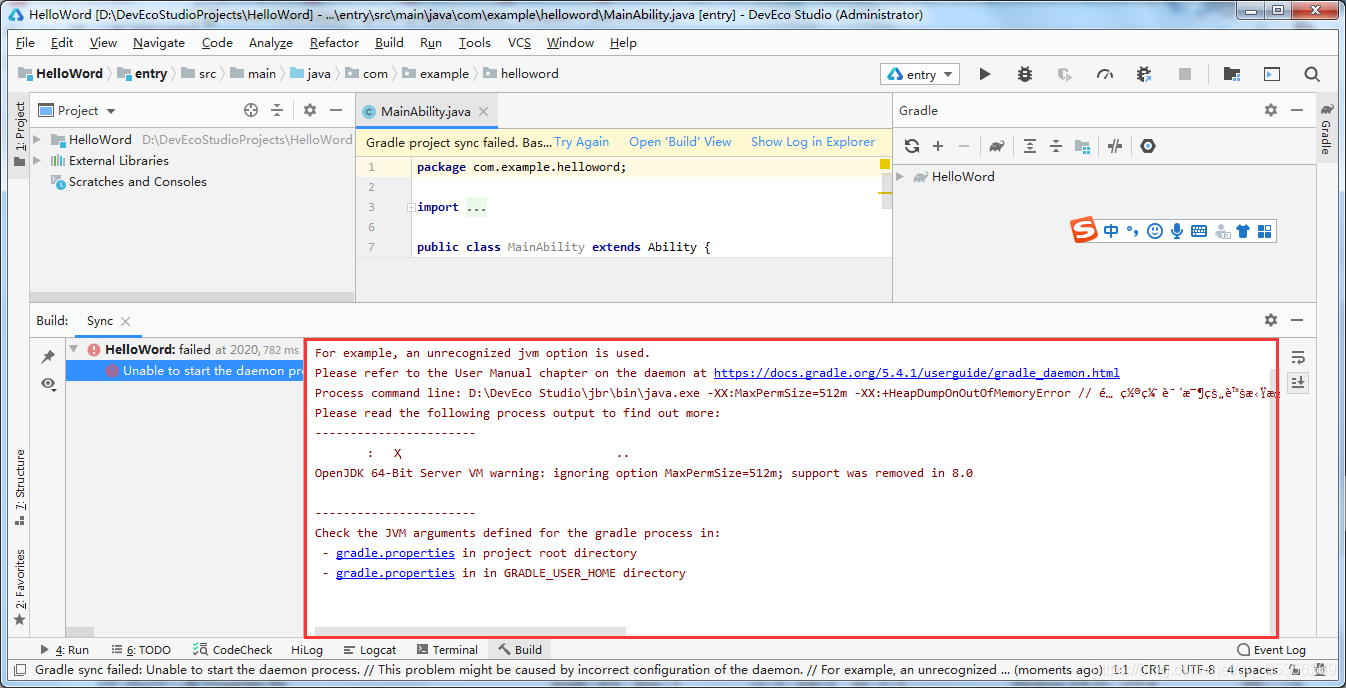Add a Gradle project with plus icon
This screenshot has height=688, width=1346.
(x=938, y=146)
